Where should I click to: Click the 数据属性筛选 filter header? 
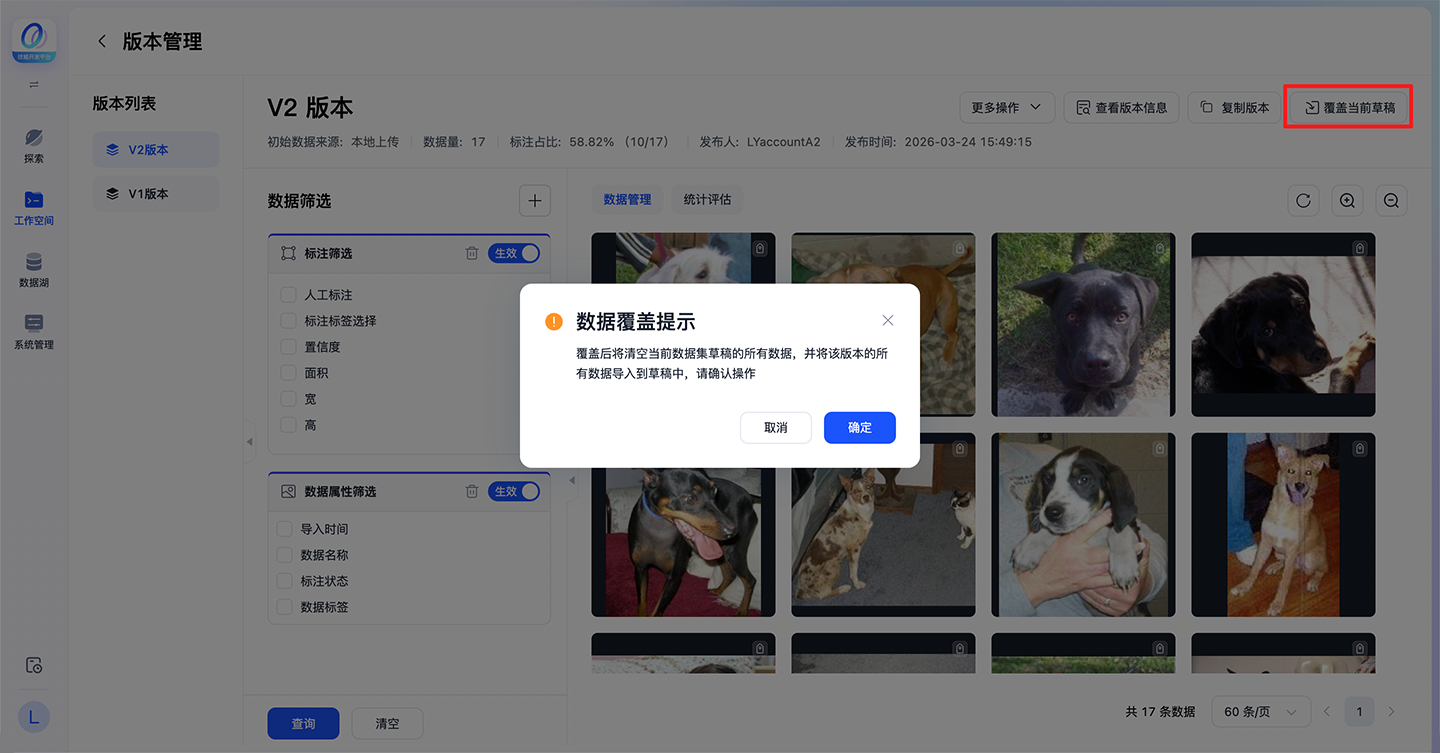coord(409,492)
